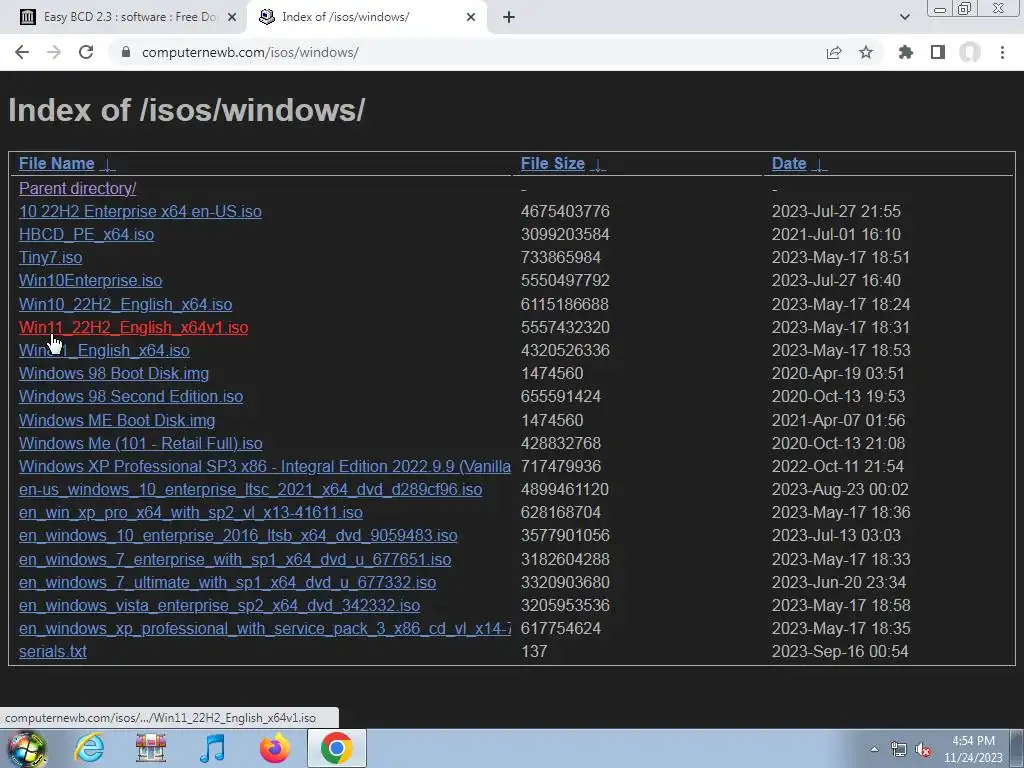Select the file size 733865984
This screenshot has height=768, width=1024.
click(560, 257)
